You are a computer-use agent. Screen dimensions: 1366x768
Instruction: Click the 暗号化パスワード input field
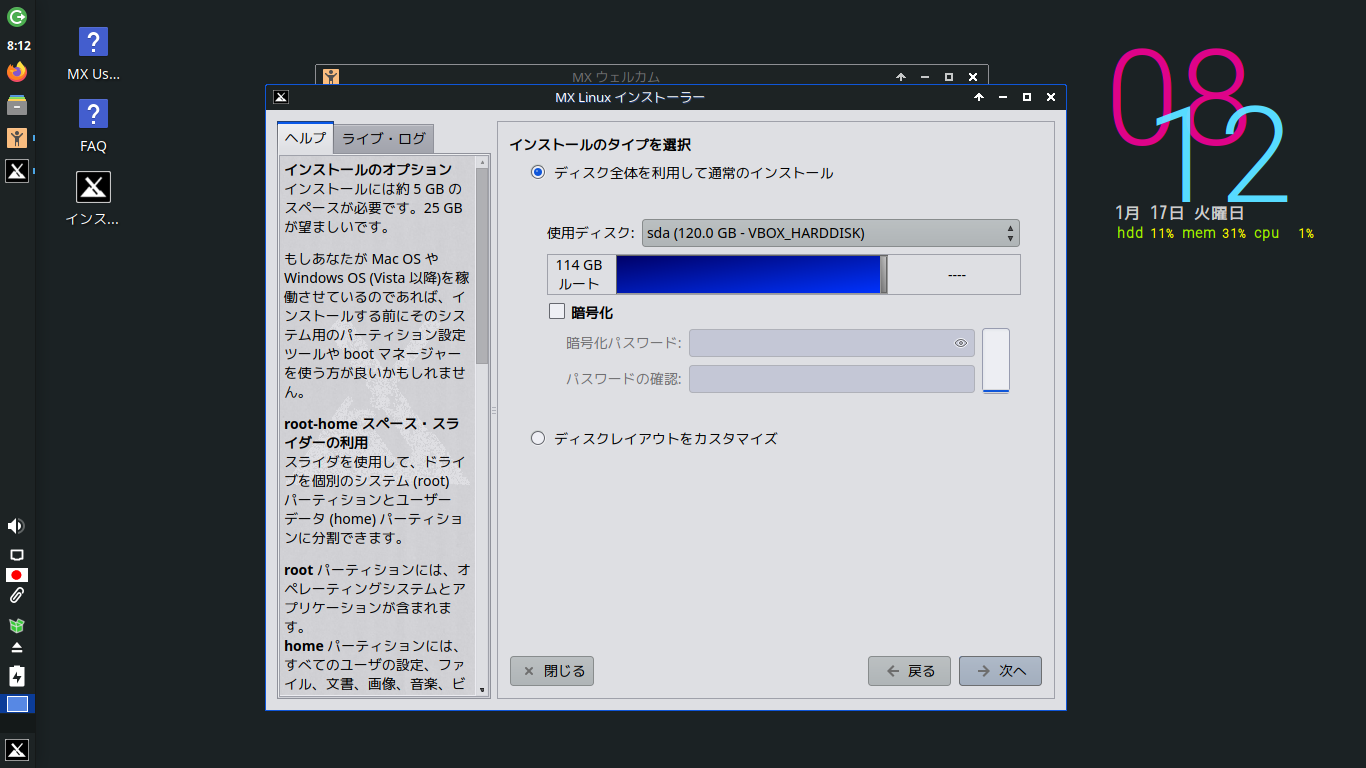pyautogui.click(x=832, y=343)
